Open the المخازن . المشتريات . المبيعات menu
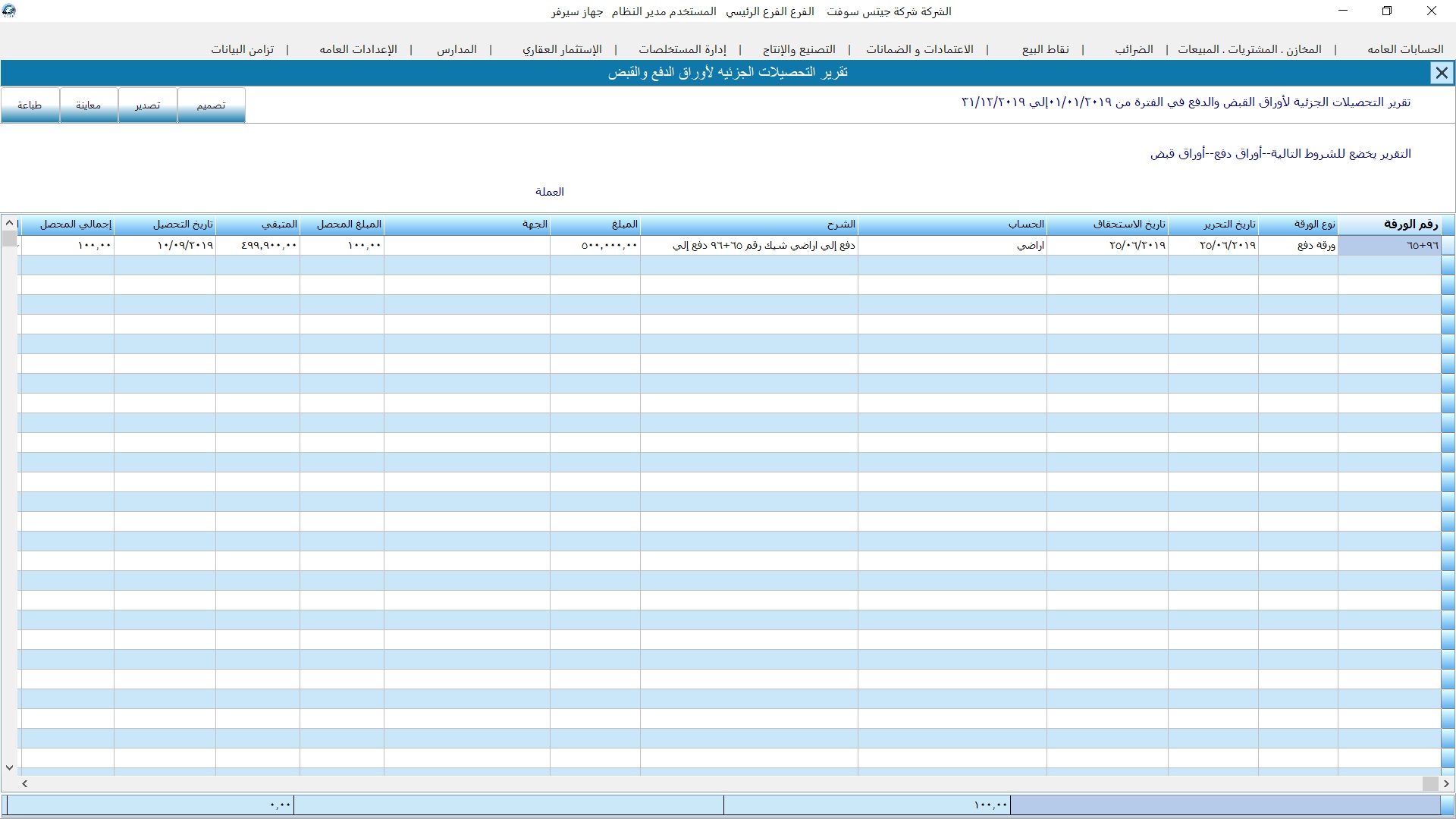1456x819 pixels. [x=1250, y=49]
